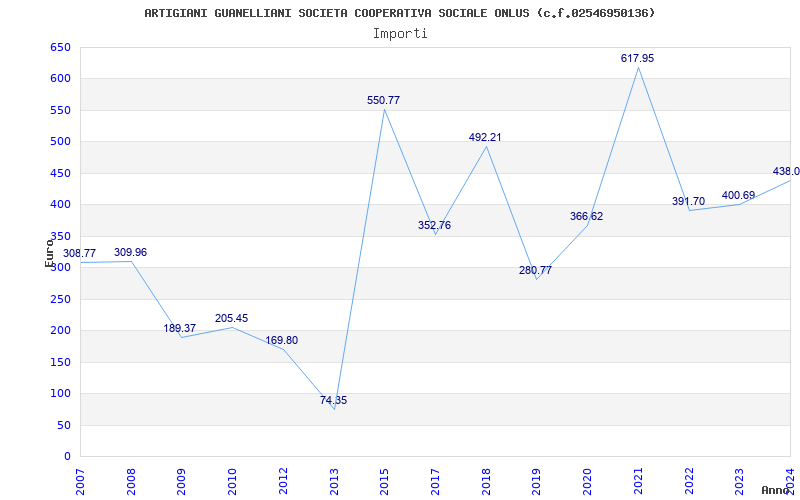Viewport: 800px width, 500px height.
Task: Select the 308.77 data label
Action: (79, 254)
